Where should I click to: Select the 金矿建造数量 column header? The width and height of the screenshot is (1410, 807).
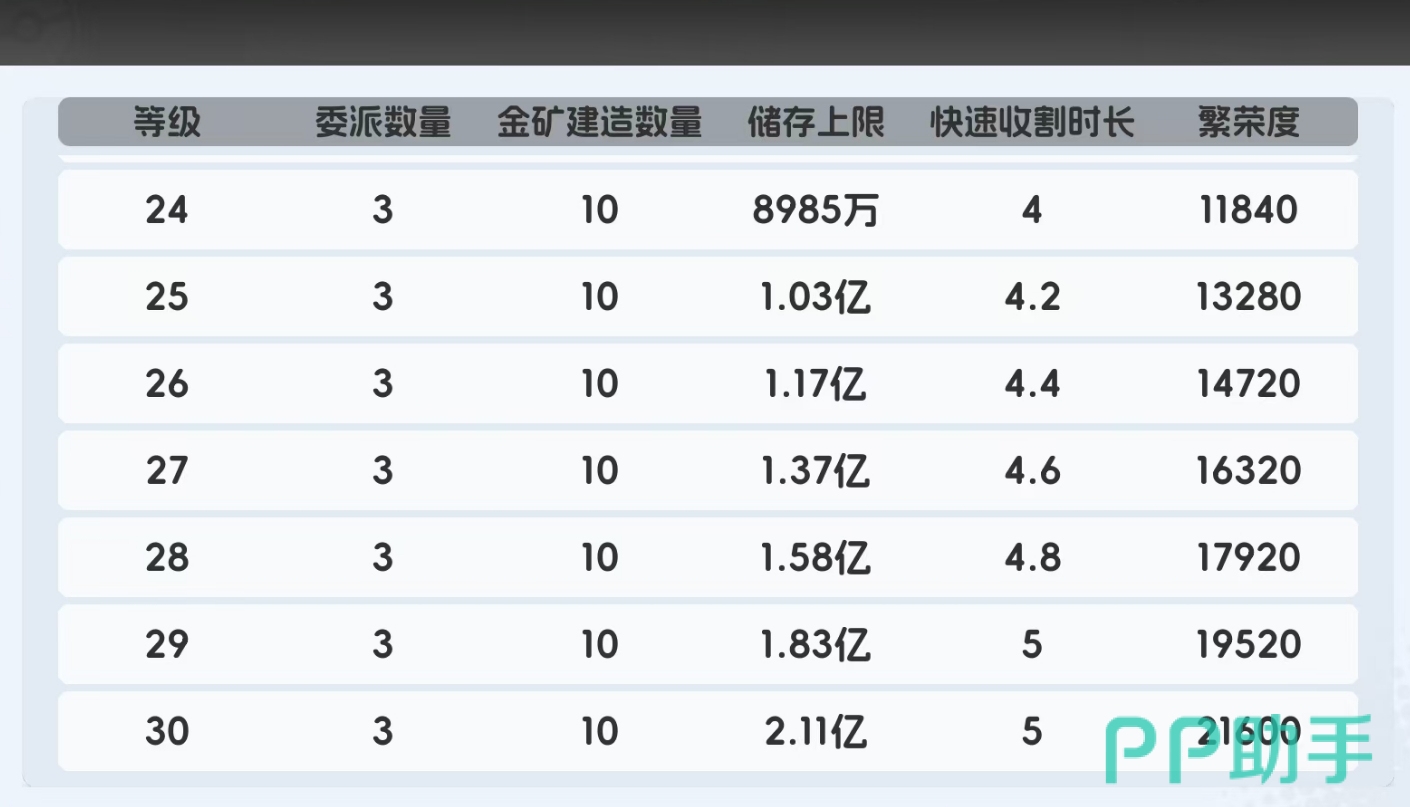click(599, 123)
